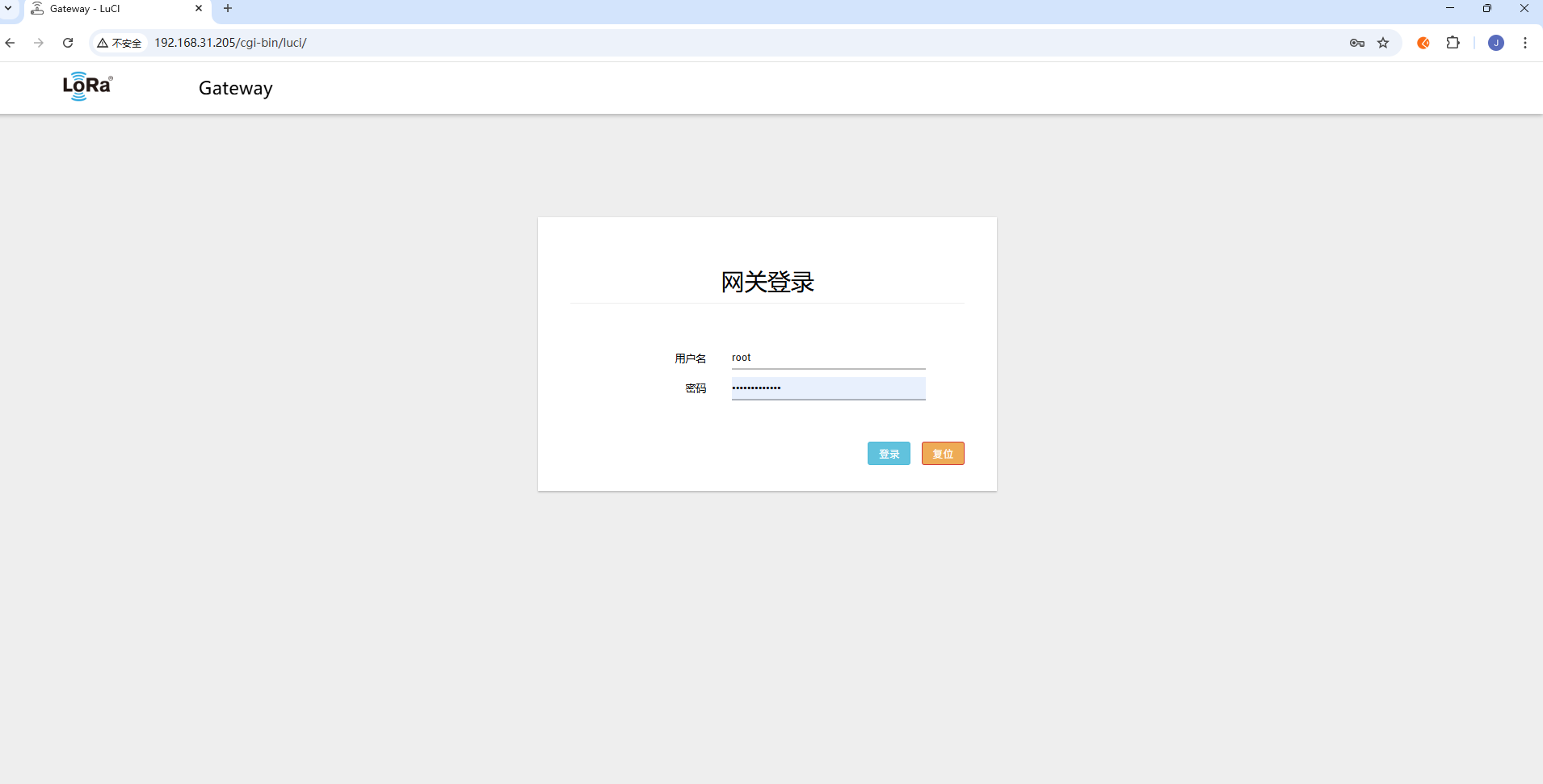Click the address bar URL

click(230, 43)
